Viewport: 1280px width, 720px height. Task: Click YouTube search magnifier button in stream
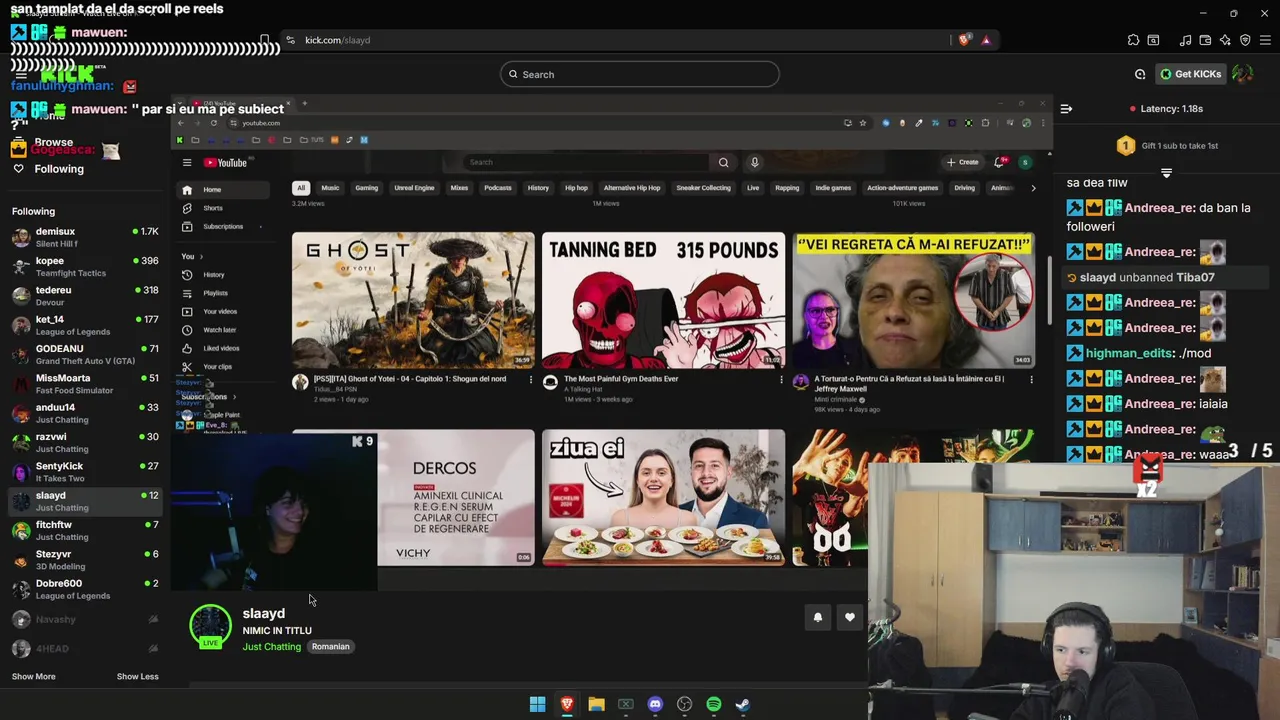(723, 162)
